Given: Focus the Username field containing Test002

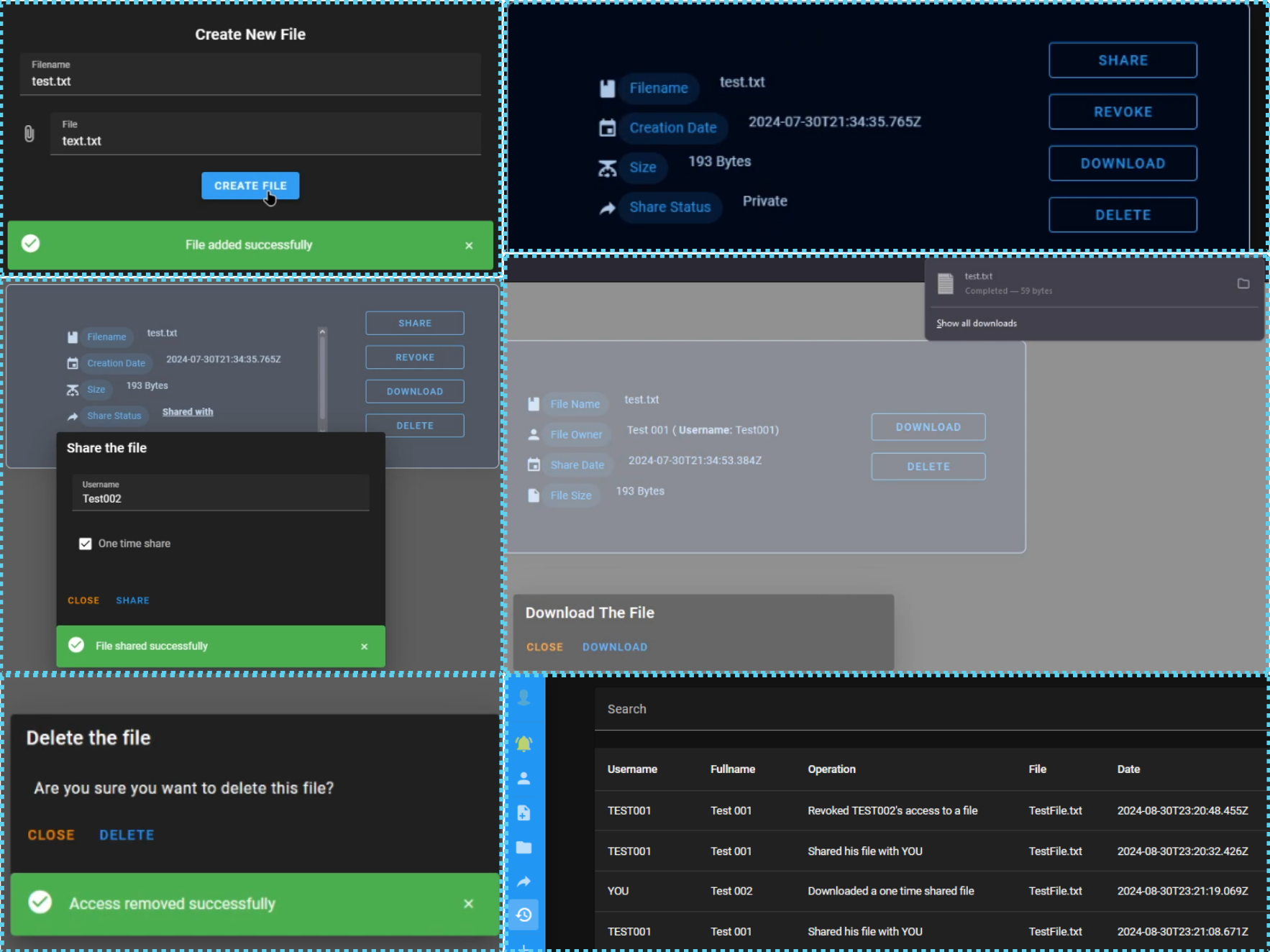Looking at the screenshot, I should click(221, 493).
